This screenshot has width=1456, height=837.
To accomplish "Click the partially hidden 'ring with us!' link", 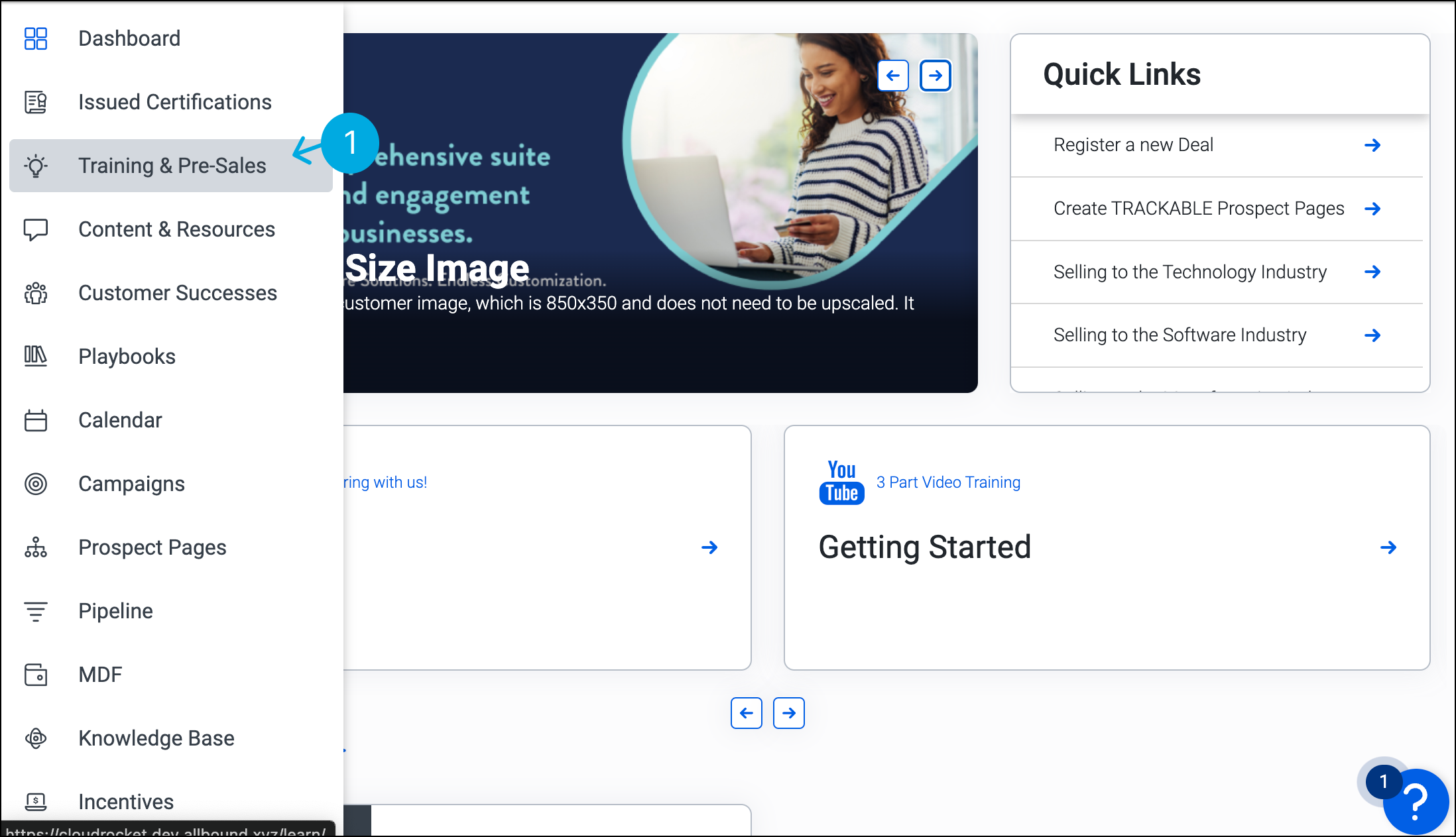I will 385,482.
